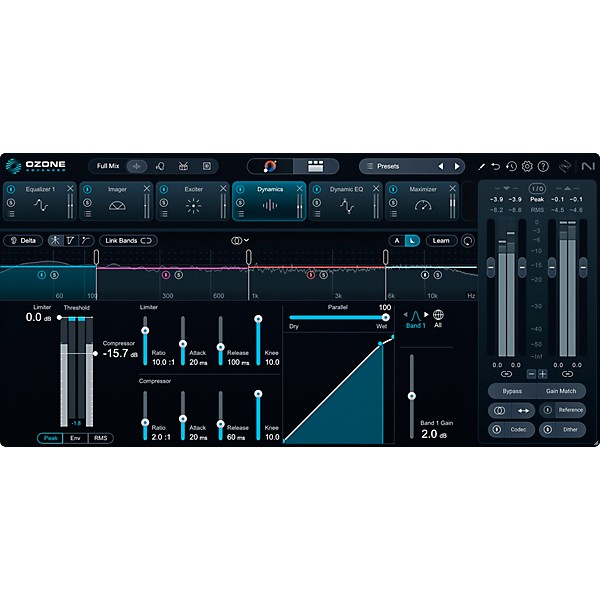Viewport: 600px width, 600px height.
Task: Open the Presets dropdown
Action: (412, 166)
